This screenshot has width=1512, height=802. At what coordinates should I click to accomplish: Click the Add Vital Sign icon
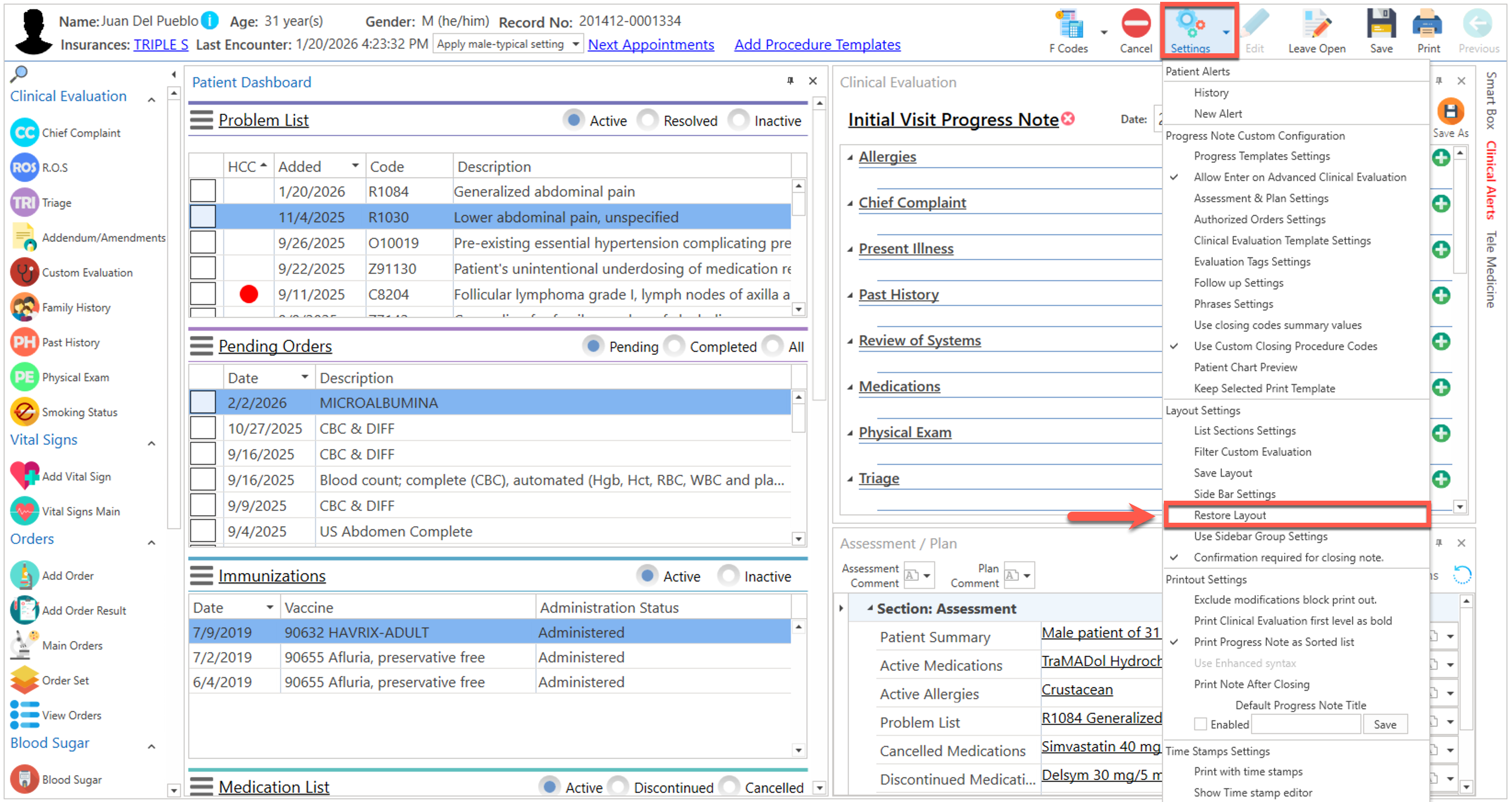coord(25,476)
